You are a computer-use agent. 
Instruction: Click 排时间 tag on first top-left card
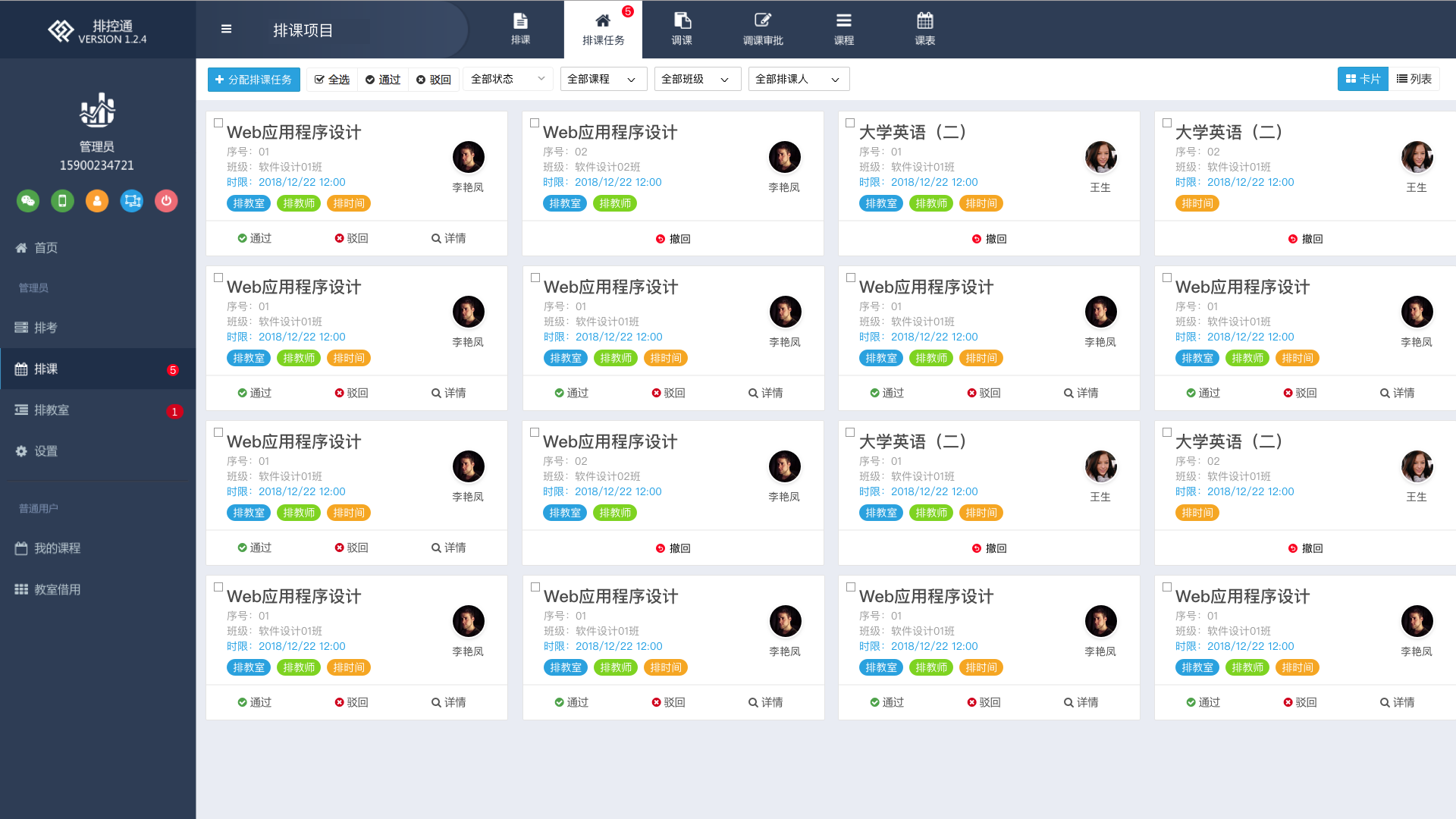349,203
